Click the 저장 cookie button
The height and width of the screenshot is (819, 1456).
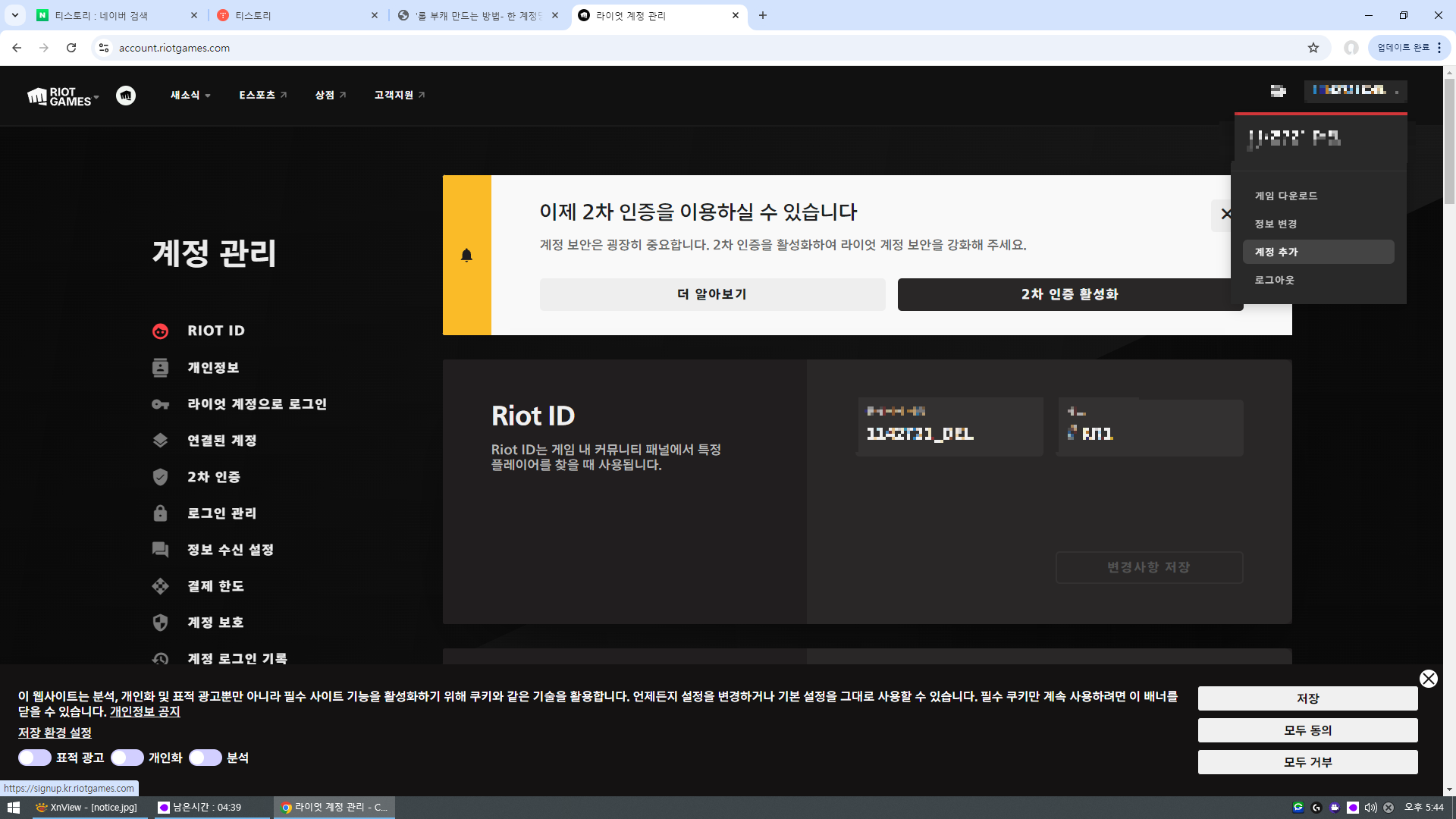[x=1307, y=698]
